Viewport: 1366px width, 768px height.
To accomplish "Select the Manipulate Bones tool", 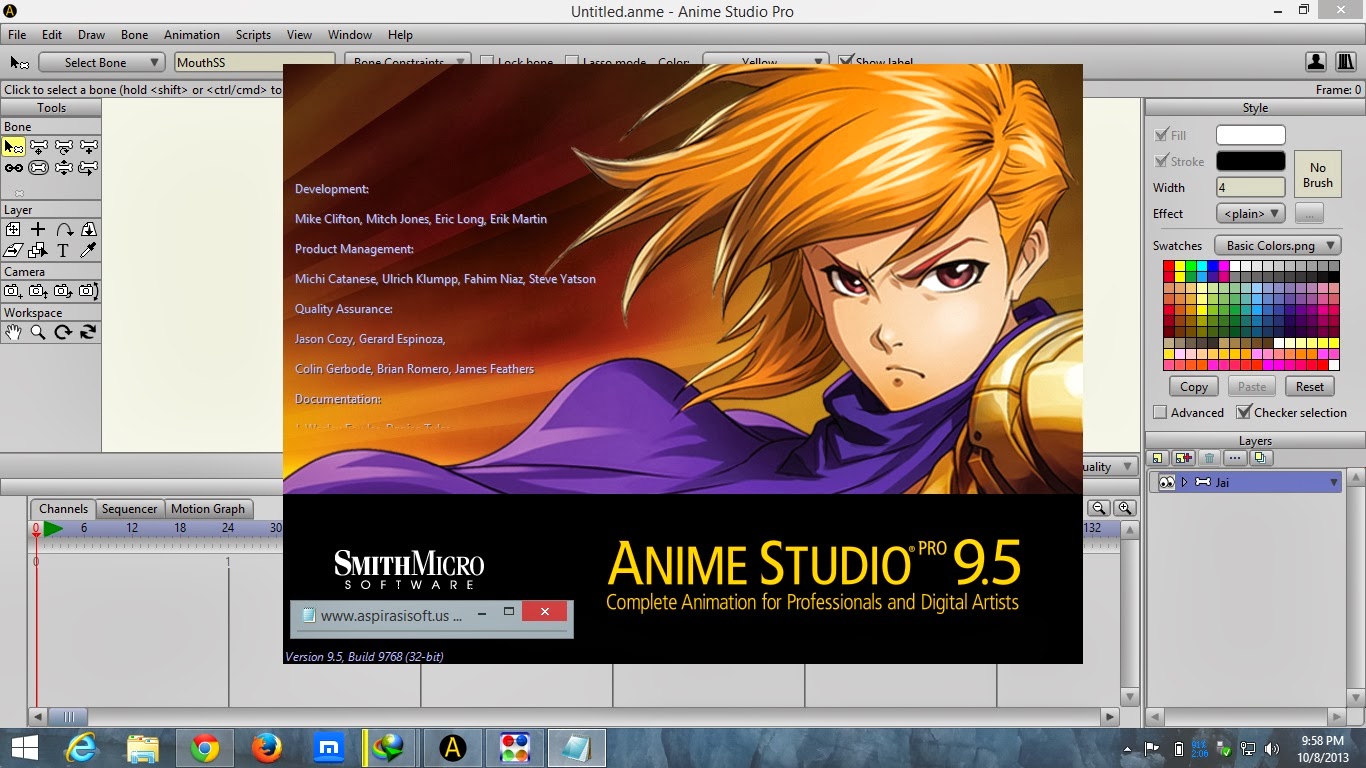I will (x=64, y=168).
